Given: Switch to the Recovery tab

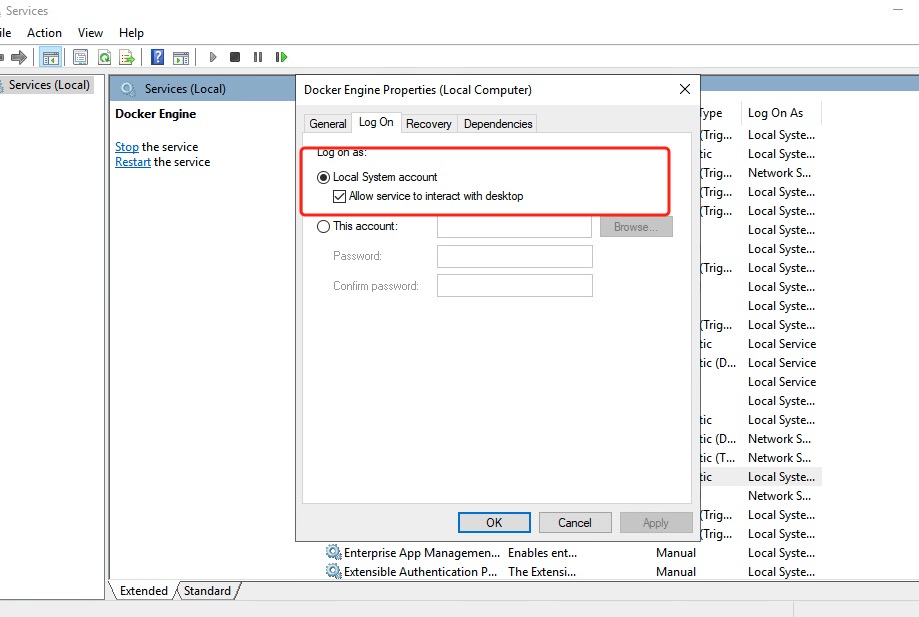Looking at the screenshot, I should click(428, 124).
